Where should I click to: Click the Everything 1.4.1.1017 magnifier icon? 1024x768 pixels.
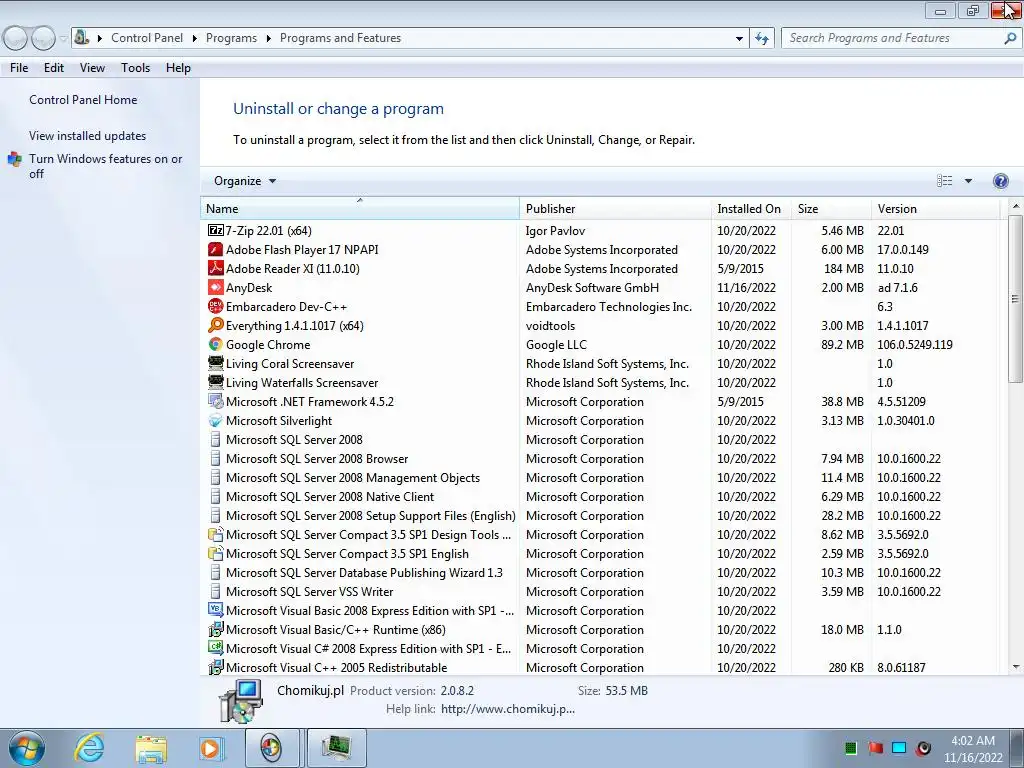click(x=216, y=325)
